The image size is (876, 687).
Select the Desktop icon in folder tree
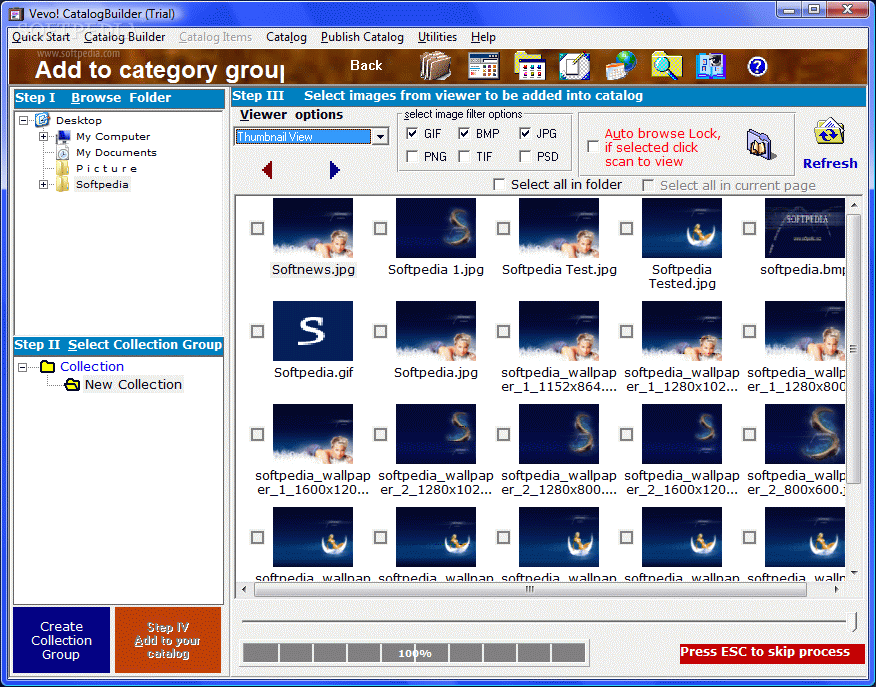[x=42, y=120]
